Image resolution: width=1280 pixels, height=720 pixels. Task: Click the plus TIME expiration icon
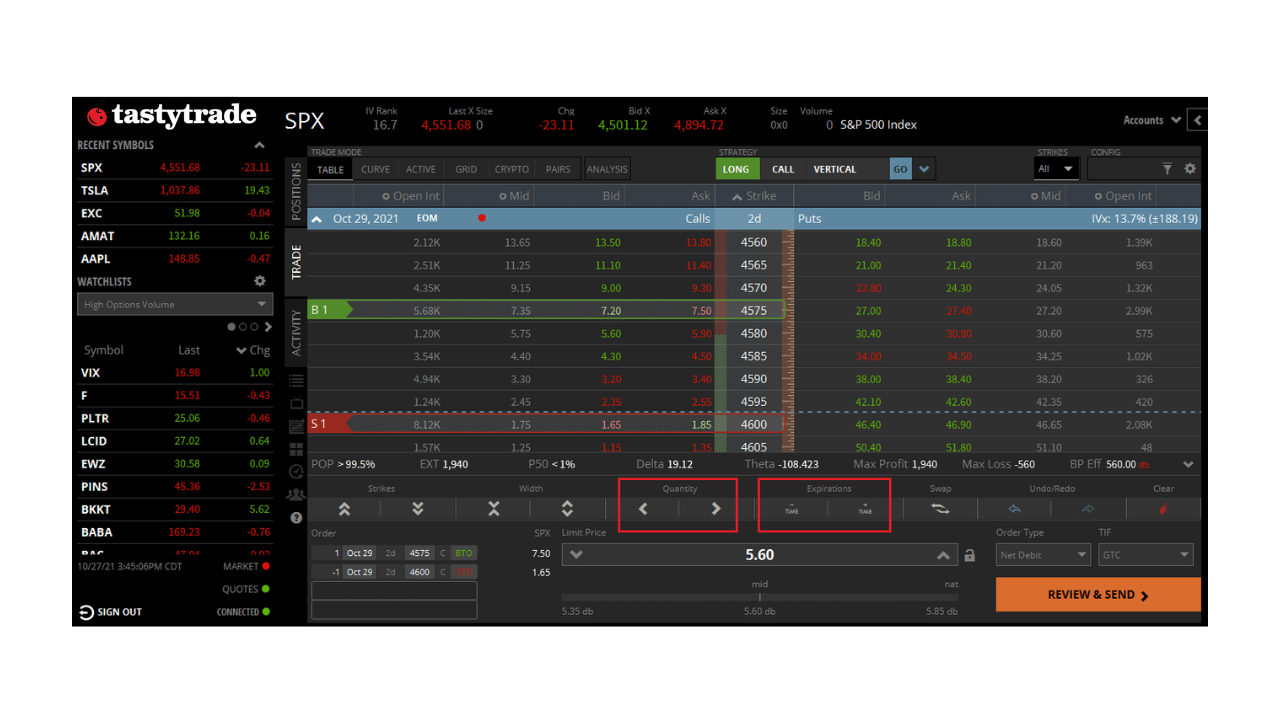tap(865, 509)
